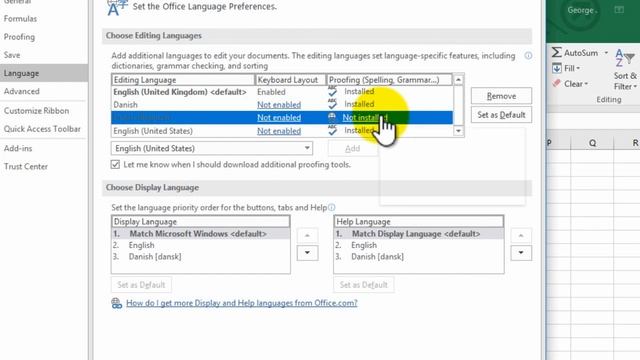Click Set as Default under Display Language
The image size is (640, 360).
pos(141,285)
